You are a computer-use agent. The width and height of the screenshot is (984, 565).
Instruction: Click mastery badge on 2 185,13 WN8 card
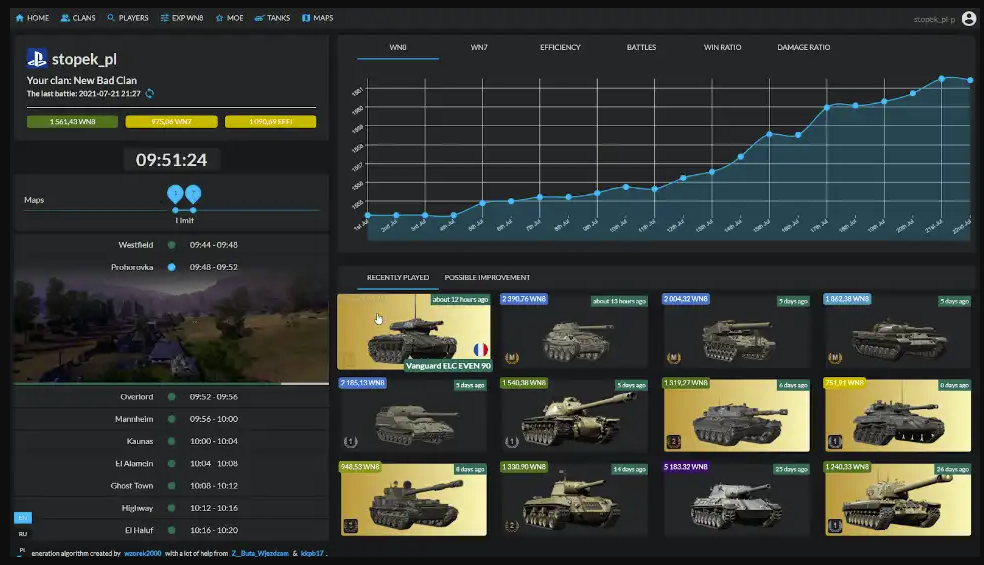click(350, 442)
